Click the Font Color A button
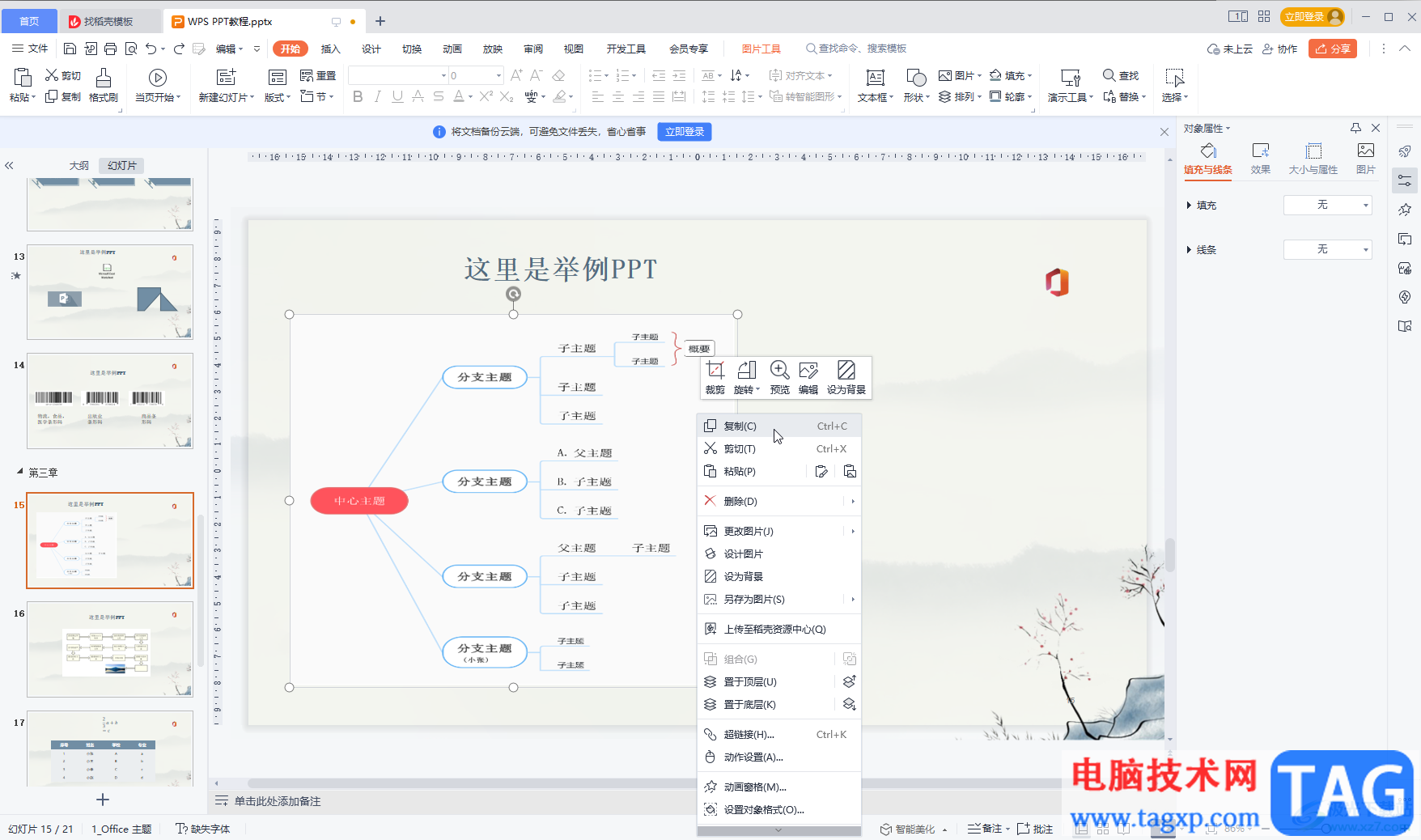1421x840 pixels. (x=459, y=97)
